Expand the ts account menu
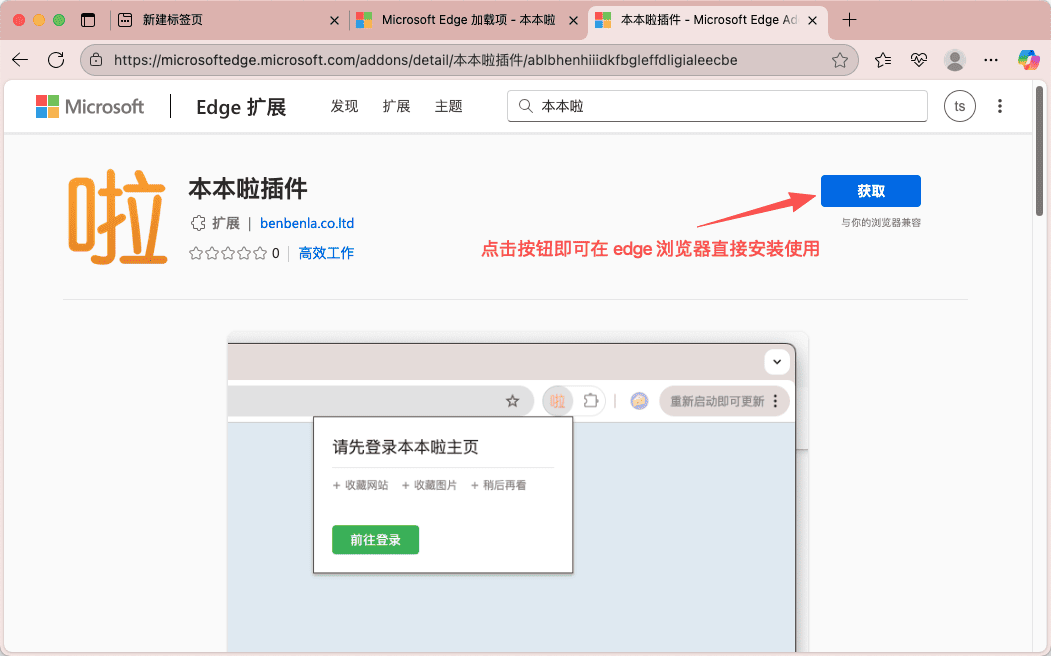Image resolution: width=1051 pixels, height=656 pixels. point(959,106)
